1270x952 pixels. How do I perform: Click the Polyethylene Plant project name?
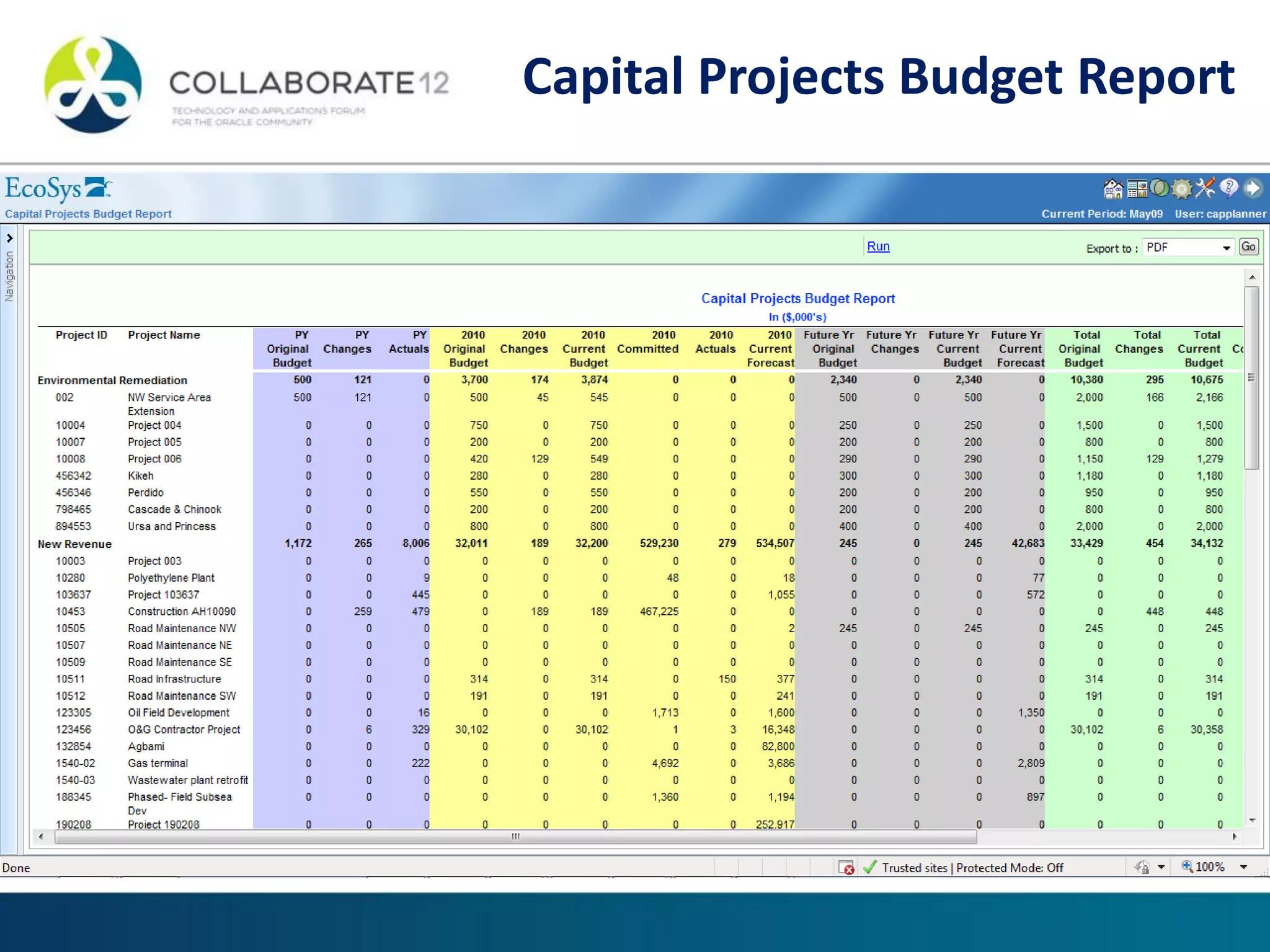coord(171,578)
